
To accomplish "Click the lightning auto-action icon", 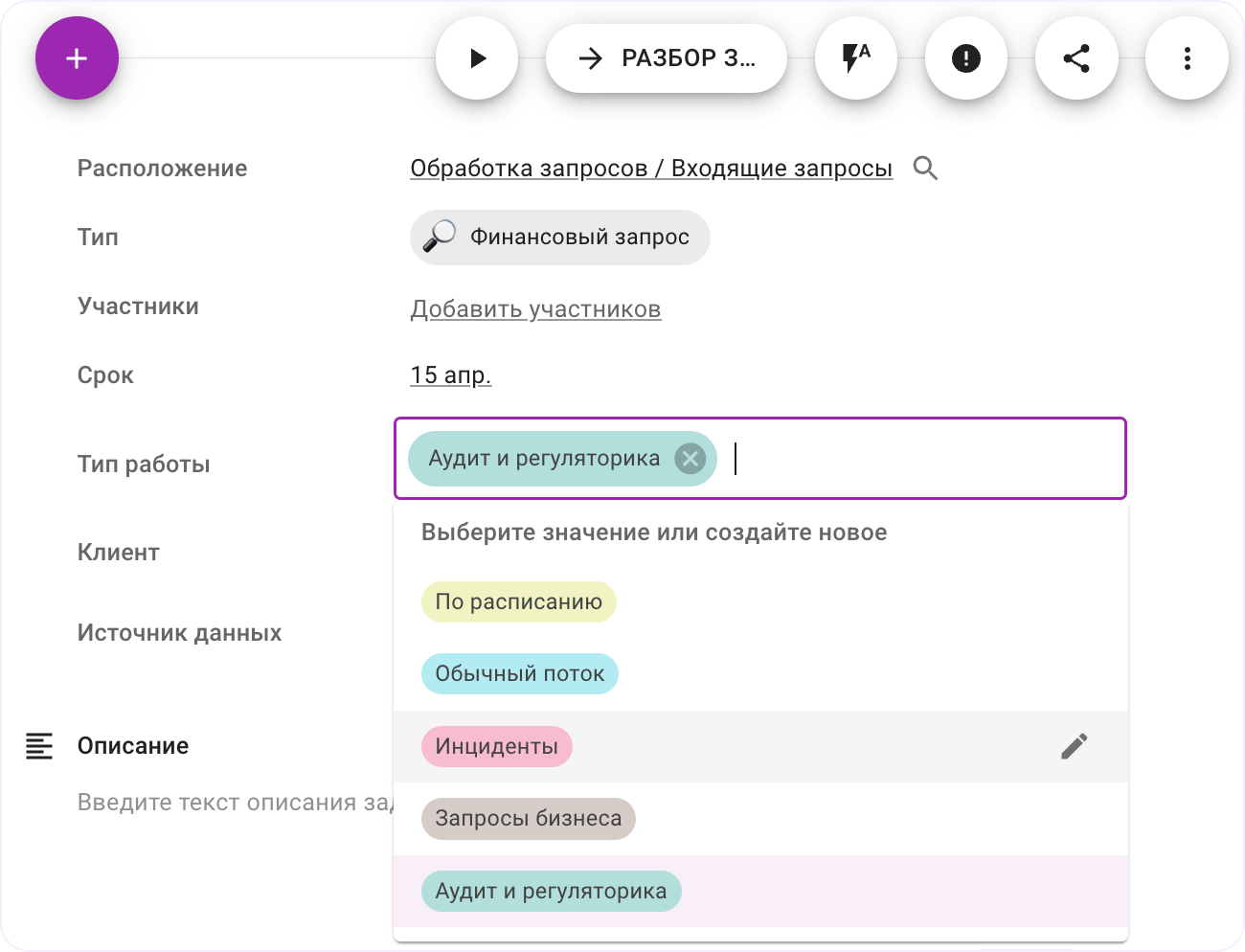I will click(x=855, y=58).
